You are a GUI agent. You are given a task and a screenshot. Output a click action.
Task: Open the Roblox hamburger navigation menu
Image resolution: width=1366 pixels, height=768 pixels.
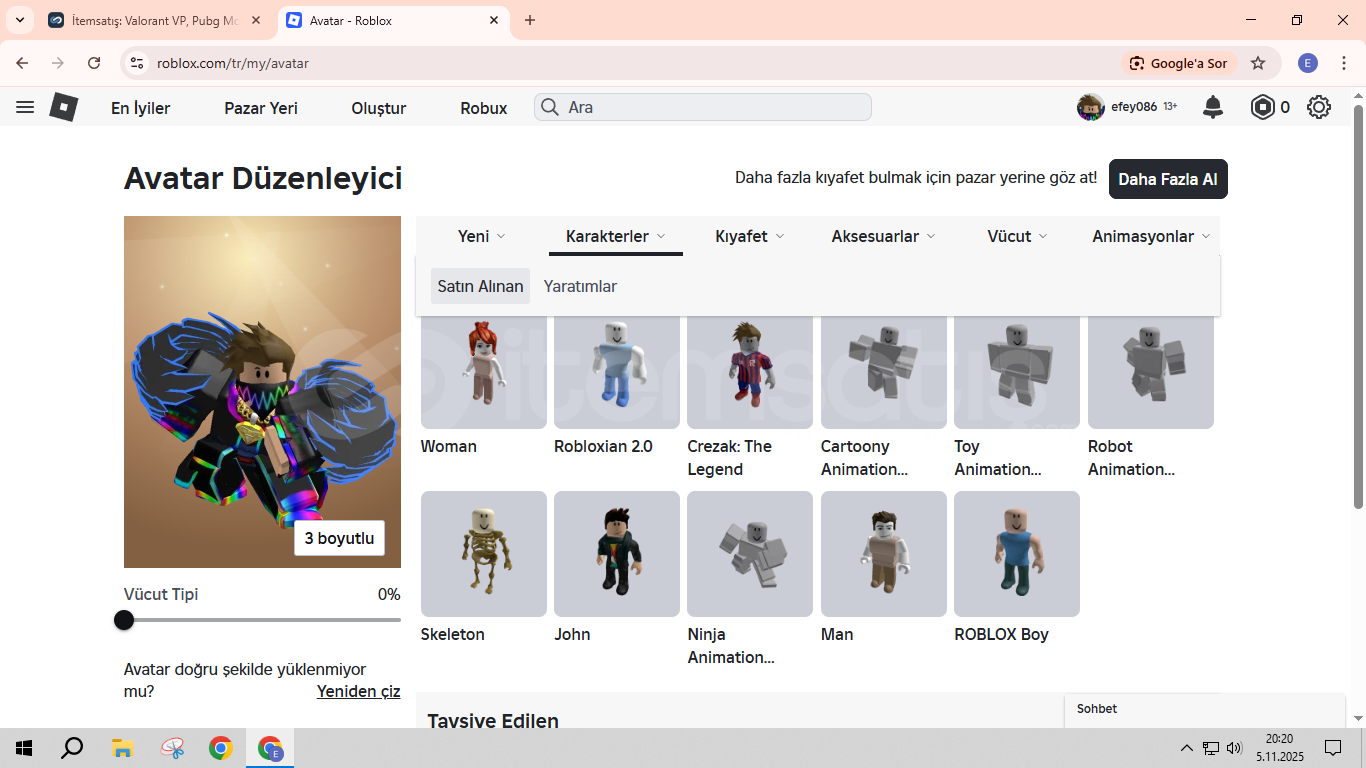click(25, 107)
